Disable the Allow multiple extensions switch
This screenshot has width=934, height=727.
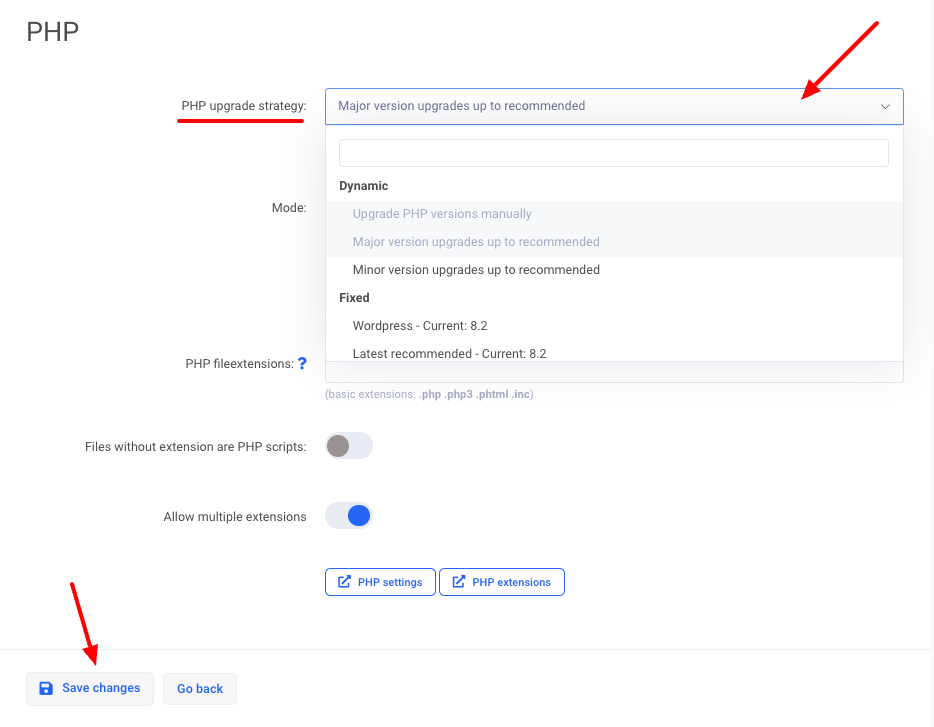coord(349,516)
